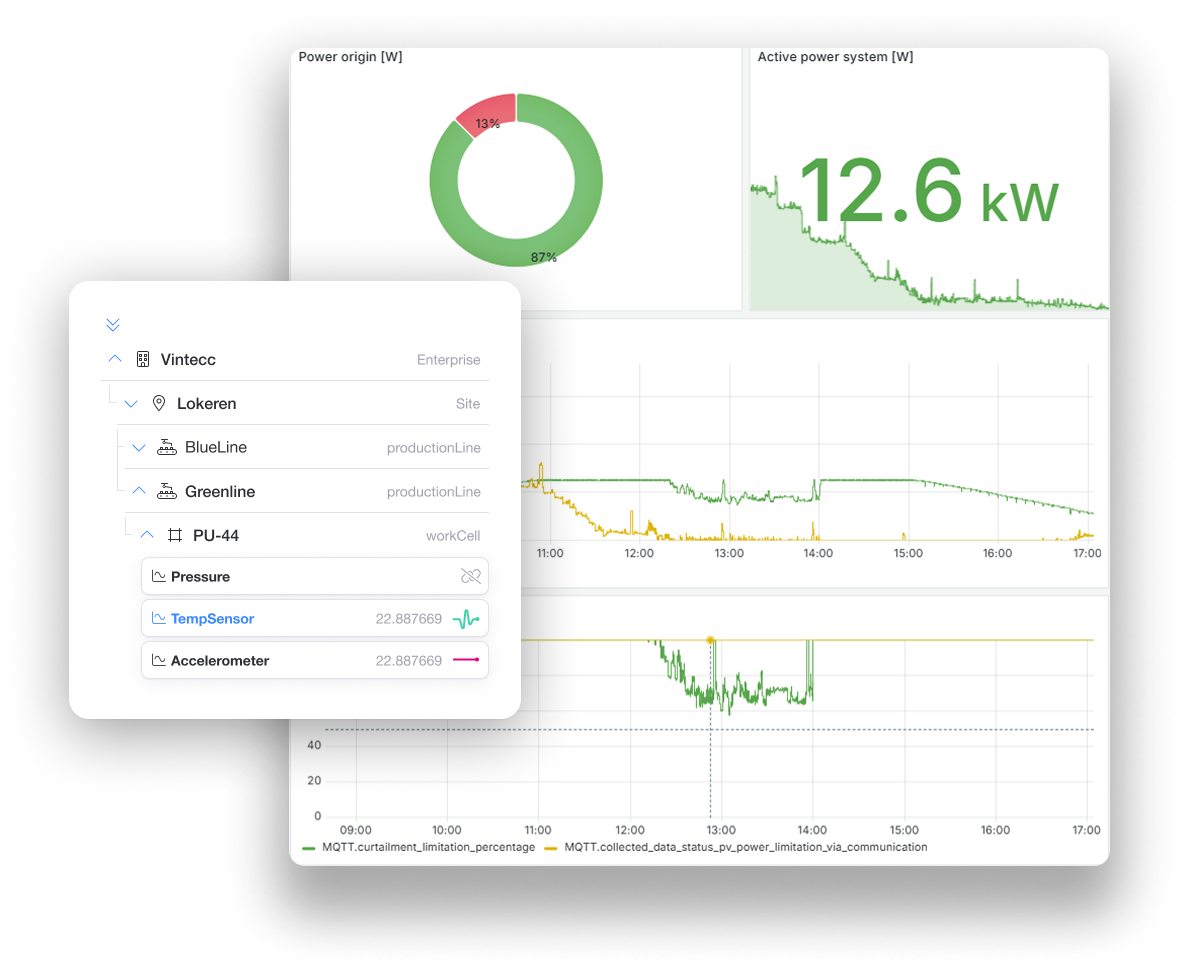Click the unlinked icon on Pressure row
This screenshot has width=1186, height=970.
470,577
